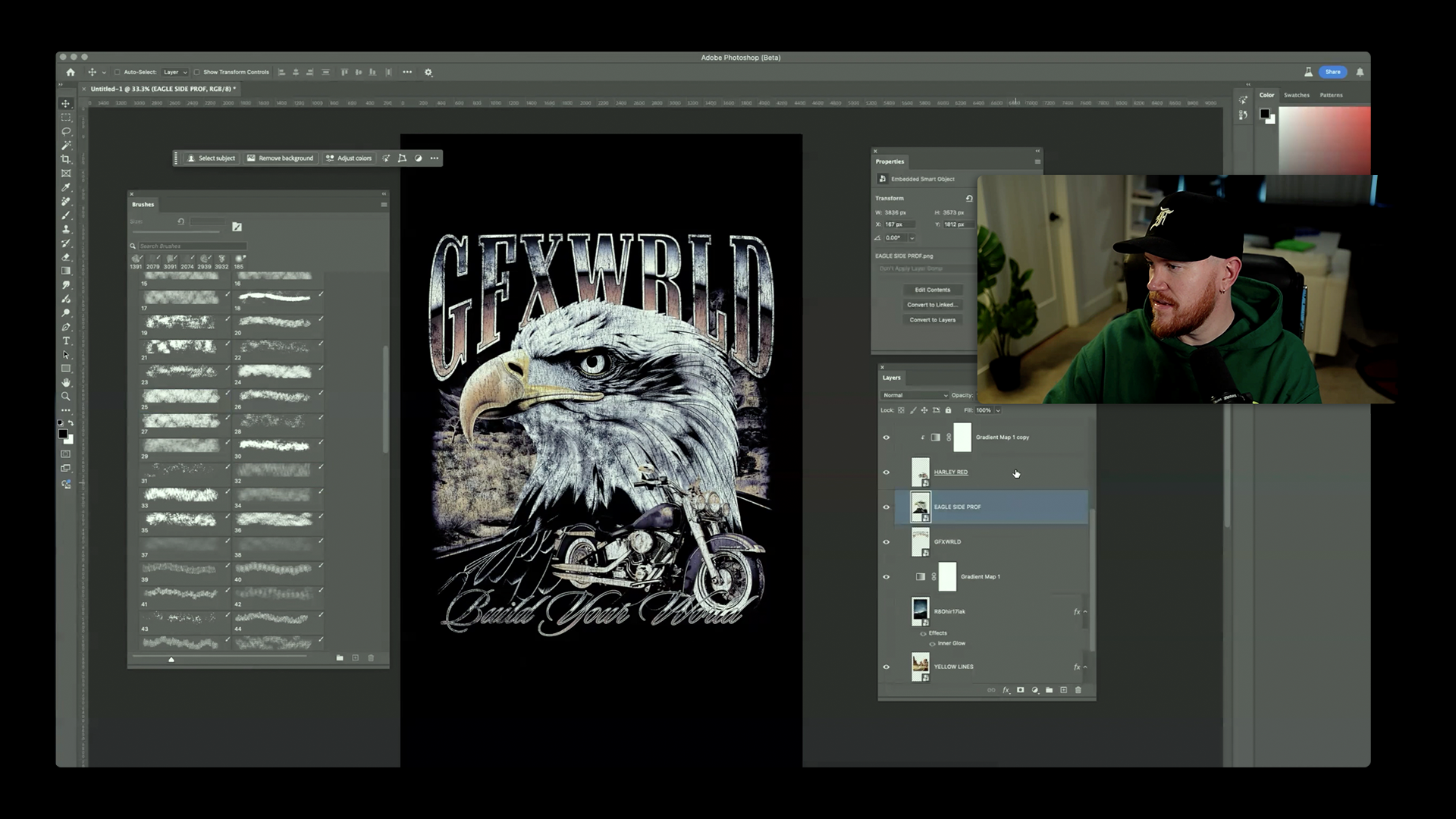Select the Rectangular Marquee tool
This screenshot has width=1456, height=819.
[x=66, y=118]
